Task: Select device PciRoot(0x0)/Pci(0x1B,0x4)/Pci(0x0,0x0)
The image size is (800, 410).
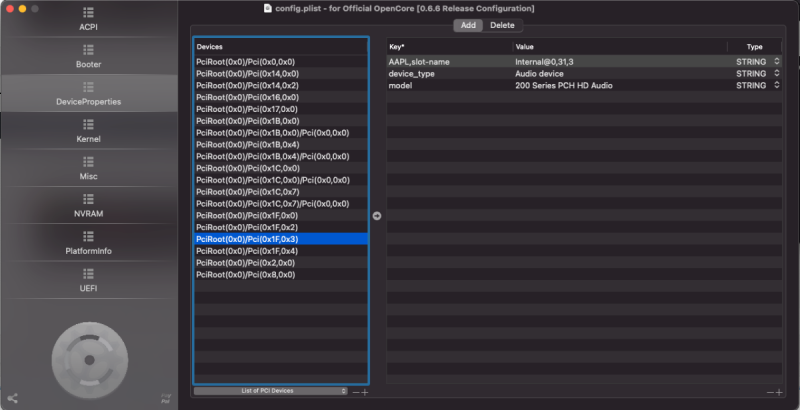Action: click(281, 156)
